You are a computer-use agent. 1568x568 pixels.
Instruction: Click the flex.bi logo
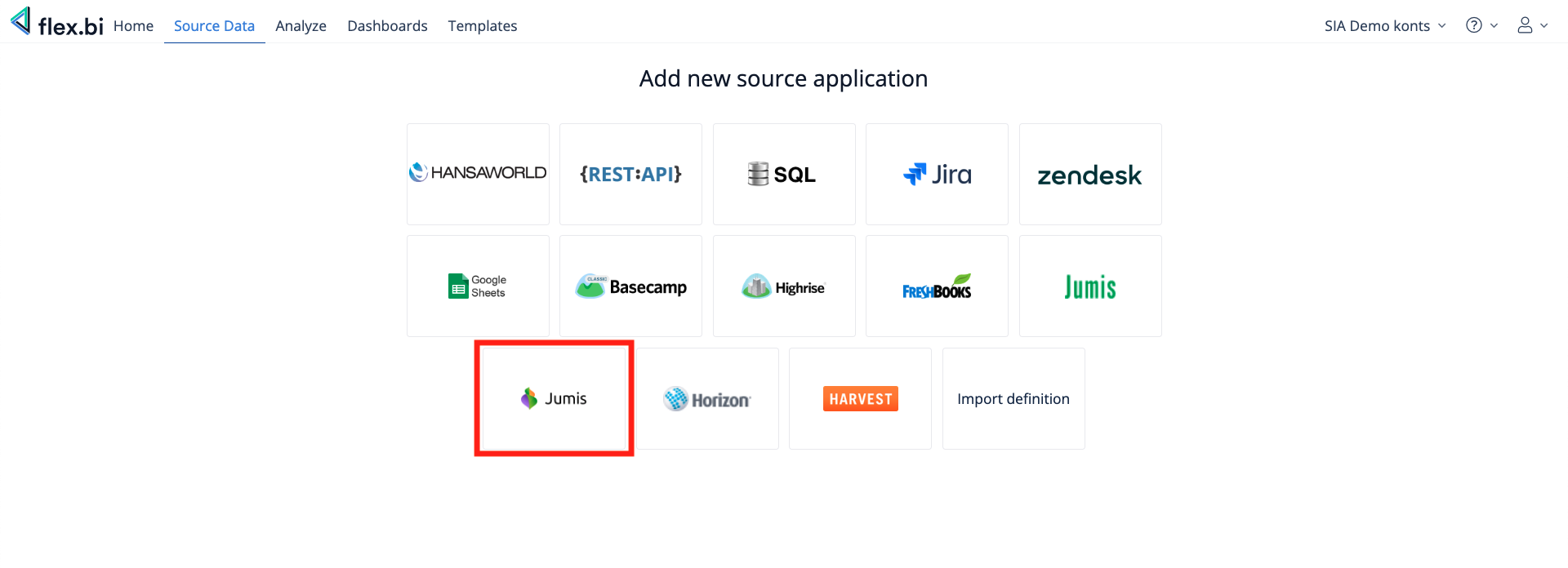coord(57,24)
